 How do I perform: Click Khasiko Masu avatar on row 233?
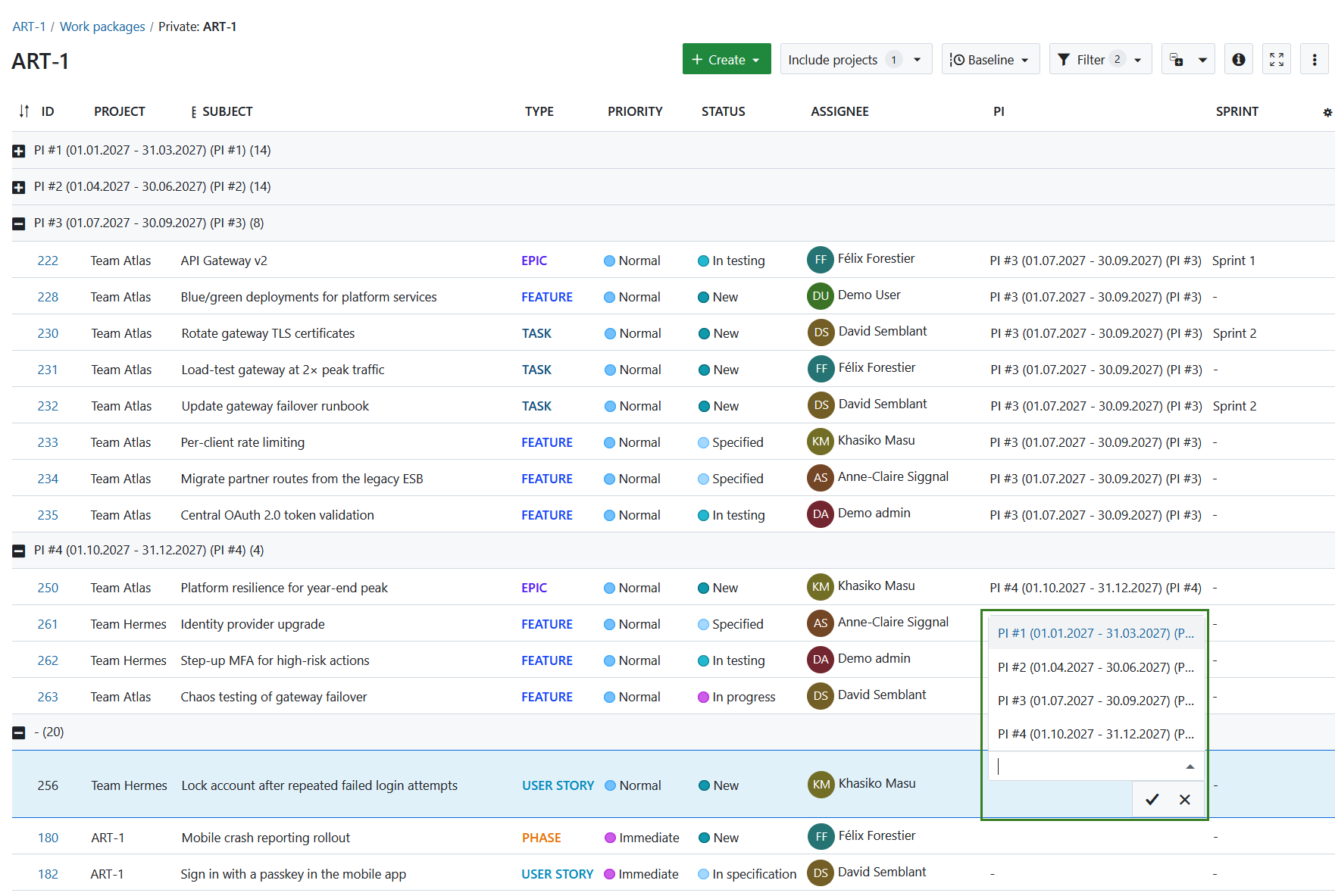(x=821, y=442)
